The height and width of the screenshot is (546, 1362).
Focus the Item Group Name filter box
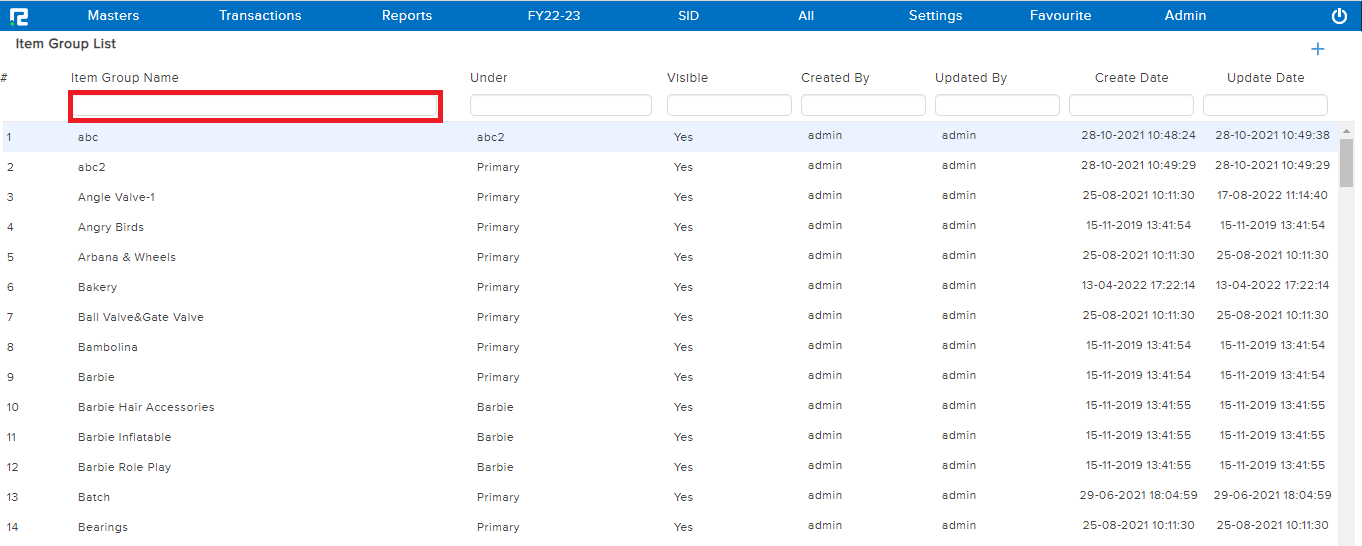pos(255,106)
